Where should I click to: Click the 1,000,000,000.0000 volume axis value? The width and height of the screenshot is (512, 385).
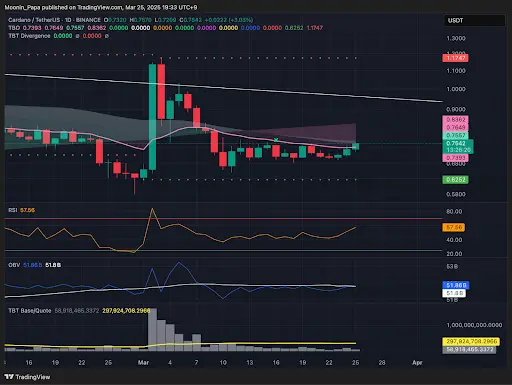(474, 325)
